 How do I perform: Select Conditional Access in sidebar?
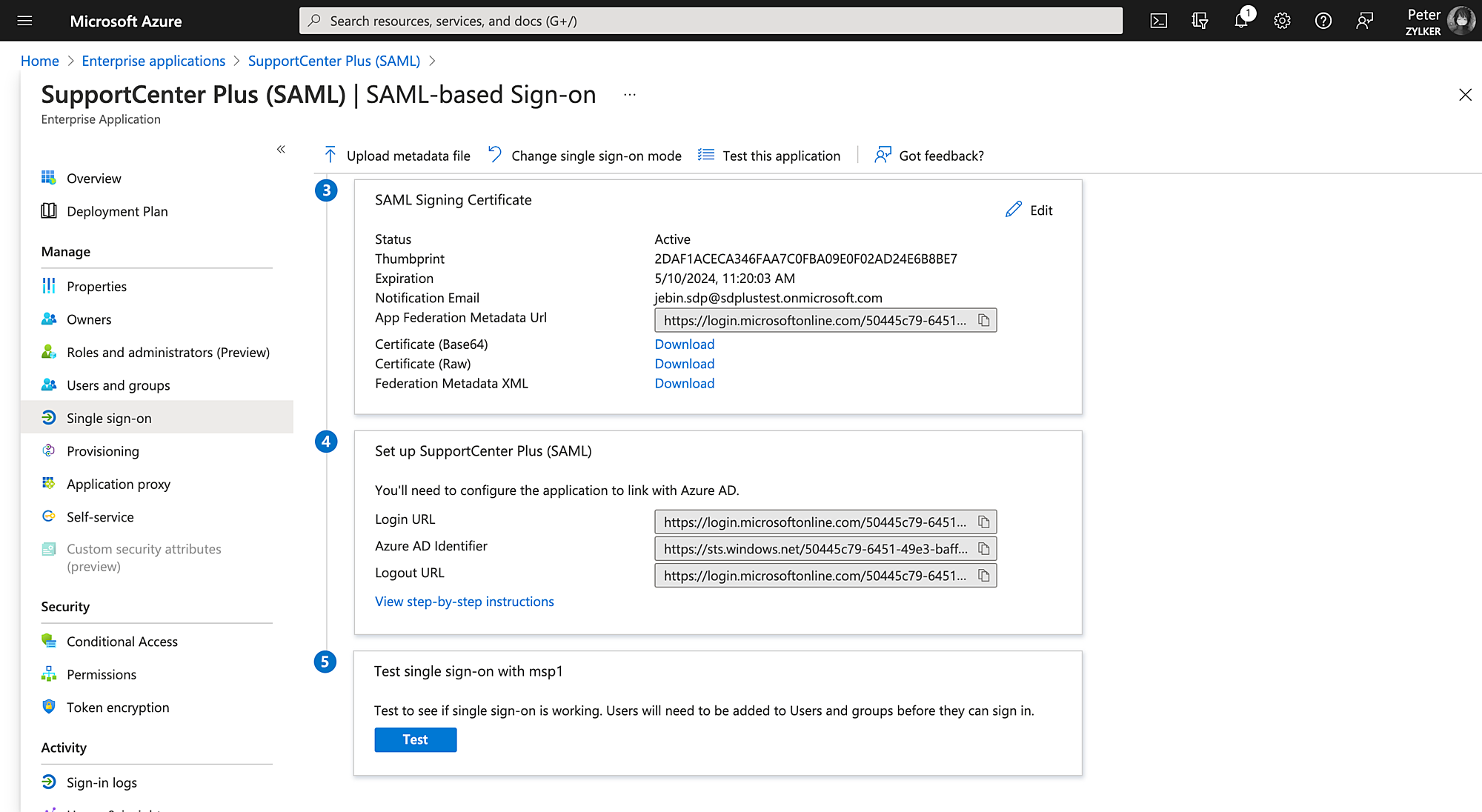point(122,642)
